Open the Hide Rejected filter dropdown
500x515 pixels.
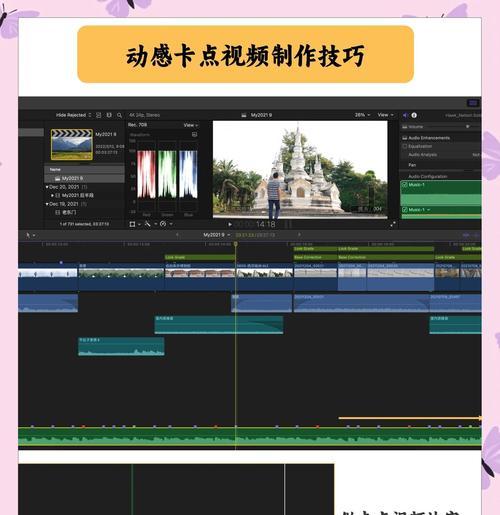coord(73,115)
